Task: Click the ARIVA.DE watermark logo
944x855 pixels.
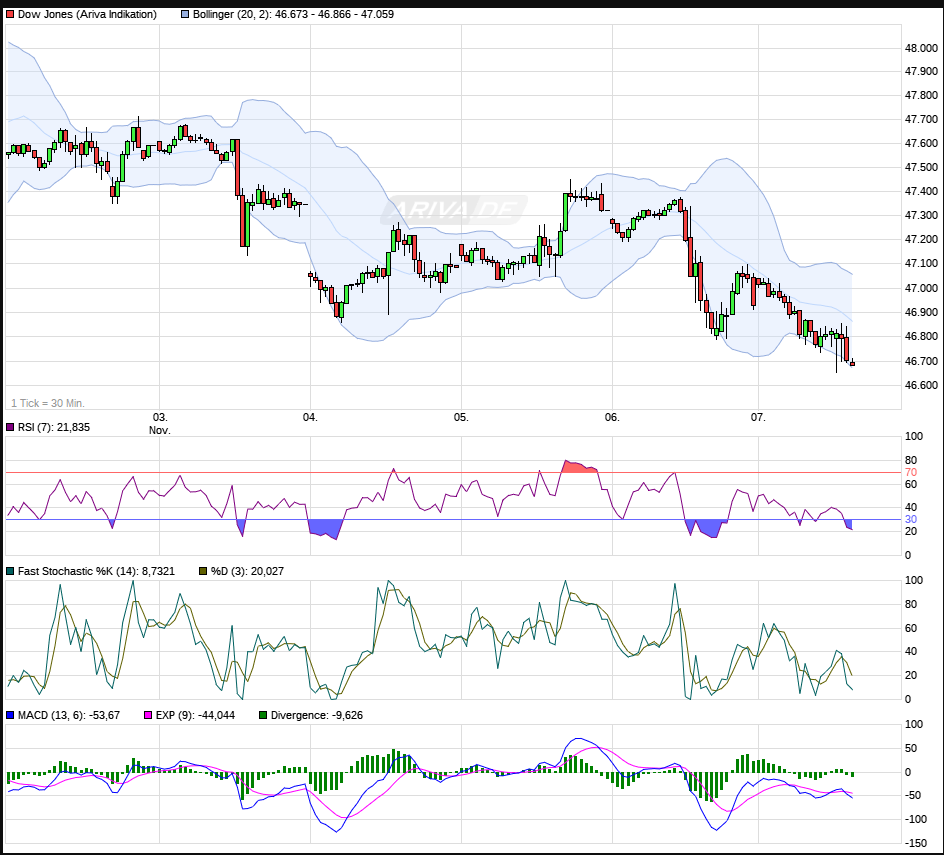Action: (453, 210)
